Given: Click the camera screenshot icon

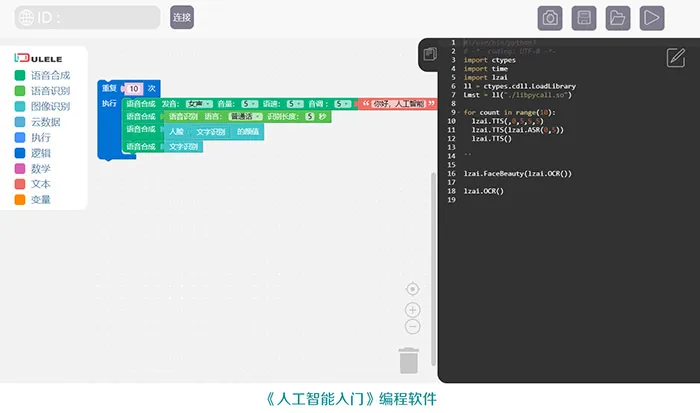Looking at the screenshot, I should (x=550, y=17).
